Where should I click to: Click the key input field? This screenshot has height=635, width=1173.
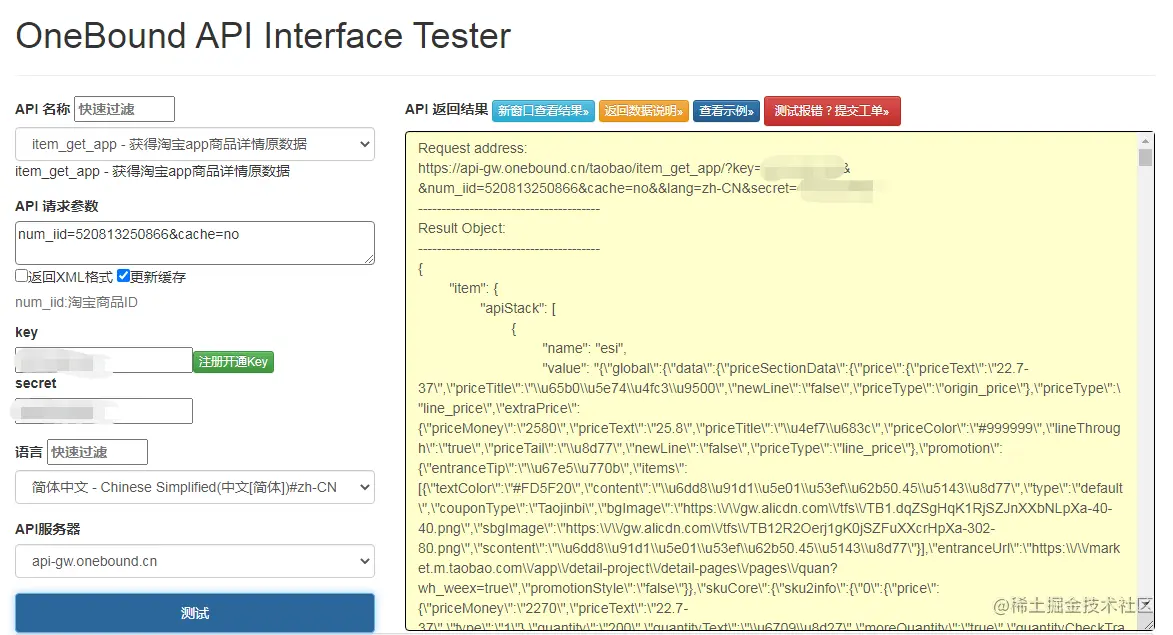tap(104, 360)
